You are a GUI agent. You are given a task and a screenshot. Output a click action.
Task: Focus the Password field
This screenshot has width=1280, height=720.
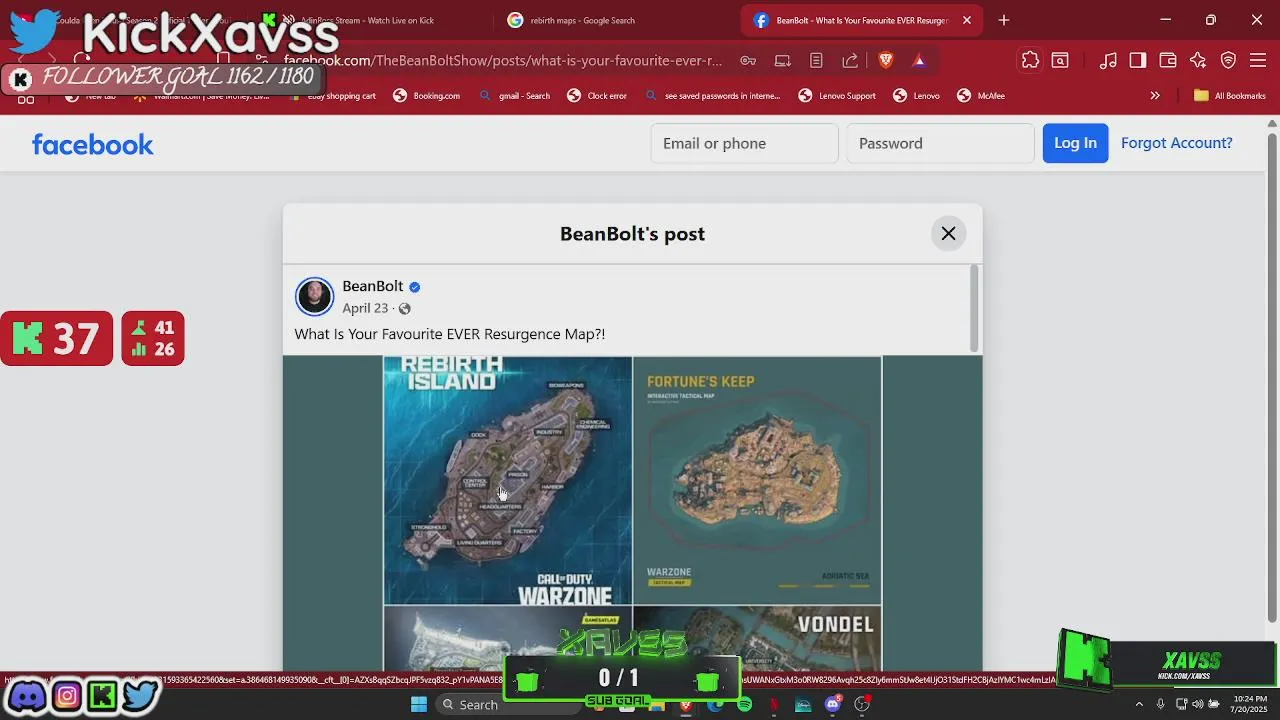(940, 143)
